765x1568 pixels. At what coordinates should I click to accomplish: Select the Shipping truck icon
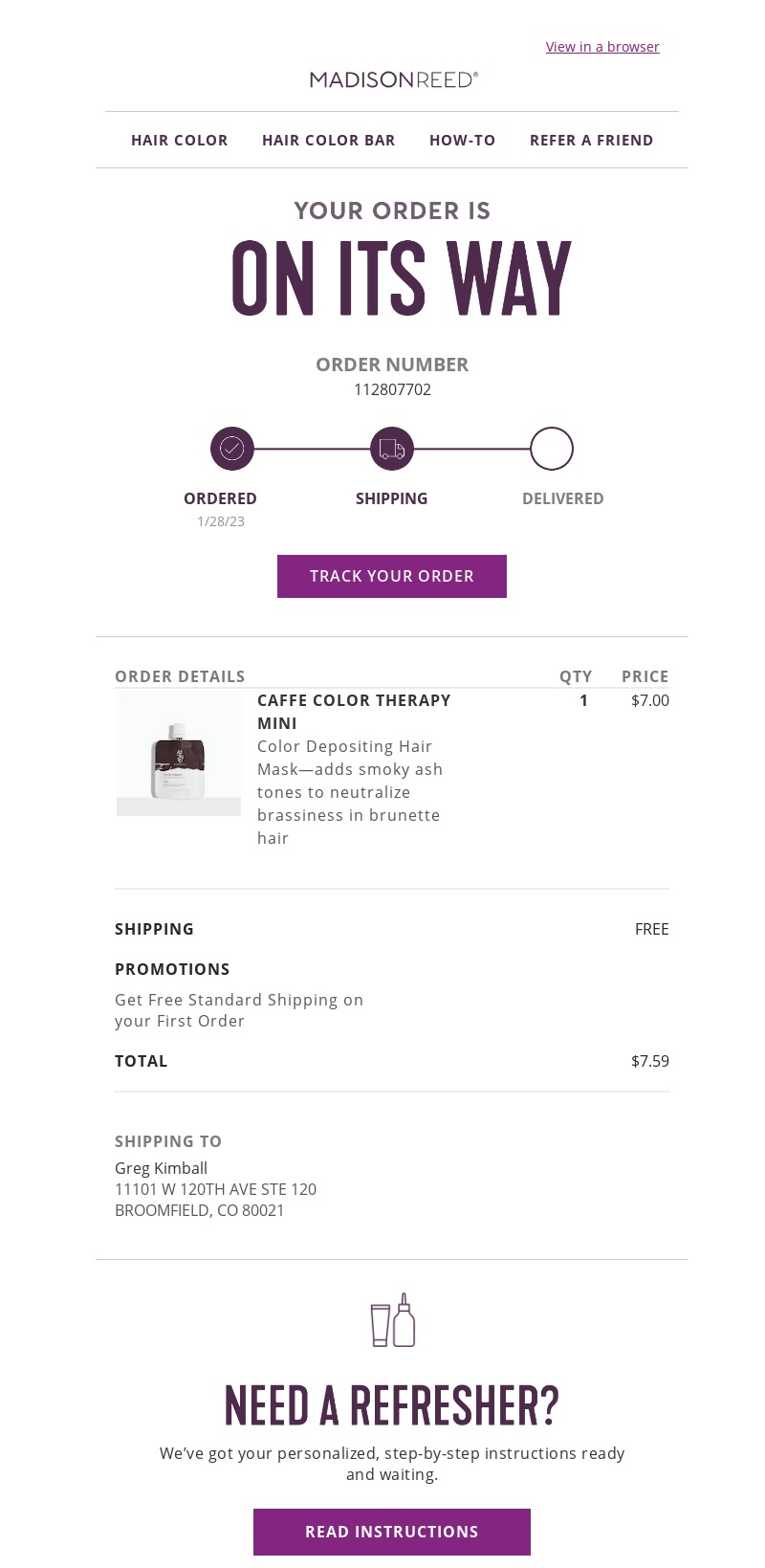(391, 448)
